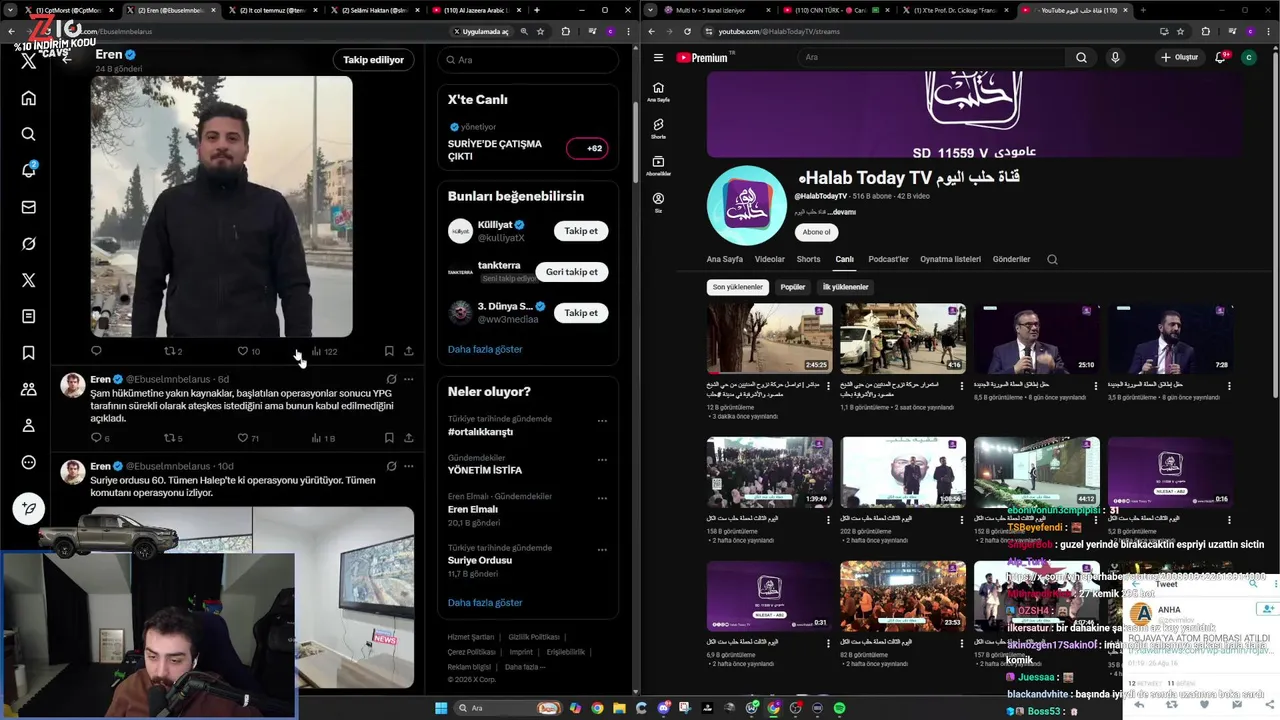Open YouTube hamburger guide menu
The height and width of the screenshot is (720, 1280).
(x=657, y=57)
